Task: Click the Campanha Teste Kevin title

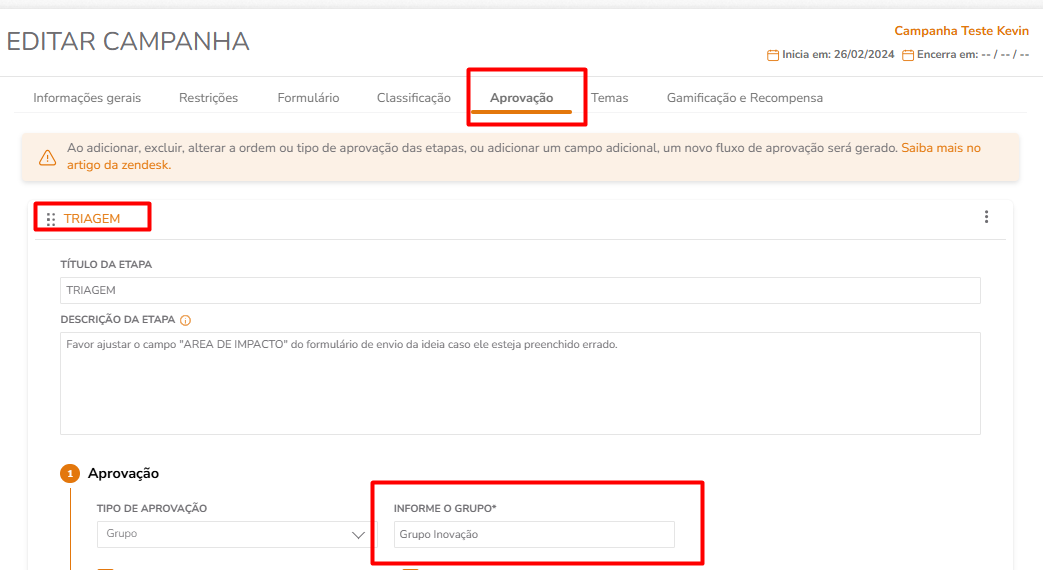Action: tap(961, 31)
